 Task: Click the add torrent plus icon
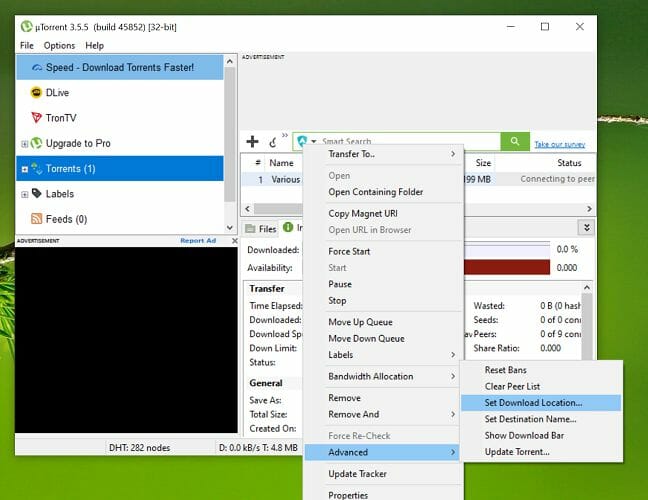tap(252, 142)
